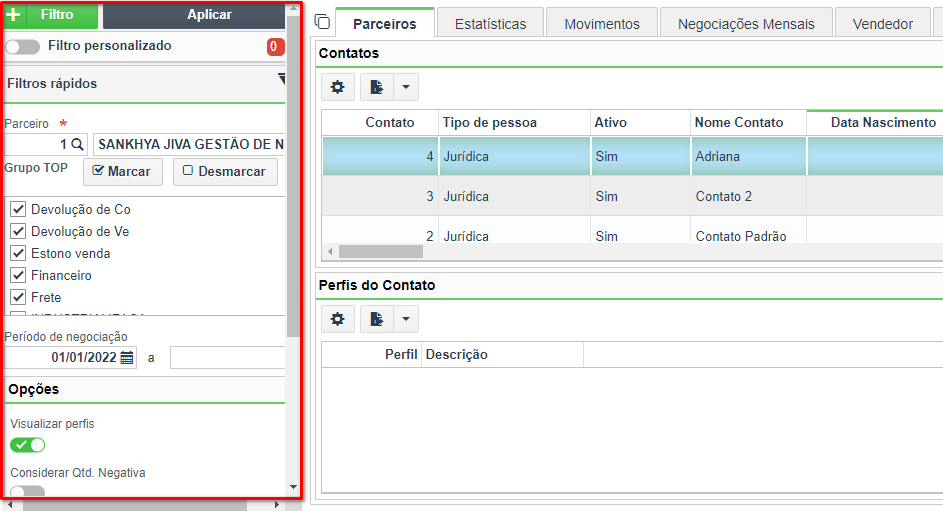Sort by the Perfil column header
This screenshot has height=511, width=943.
tap(372, 355)
